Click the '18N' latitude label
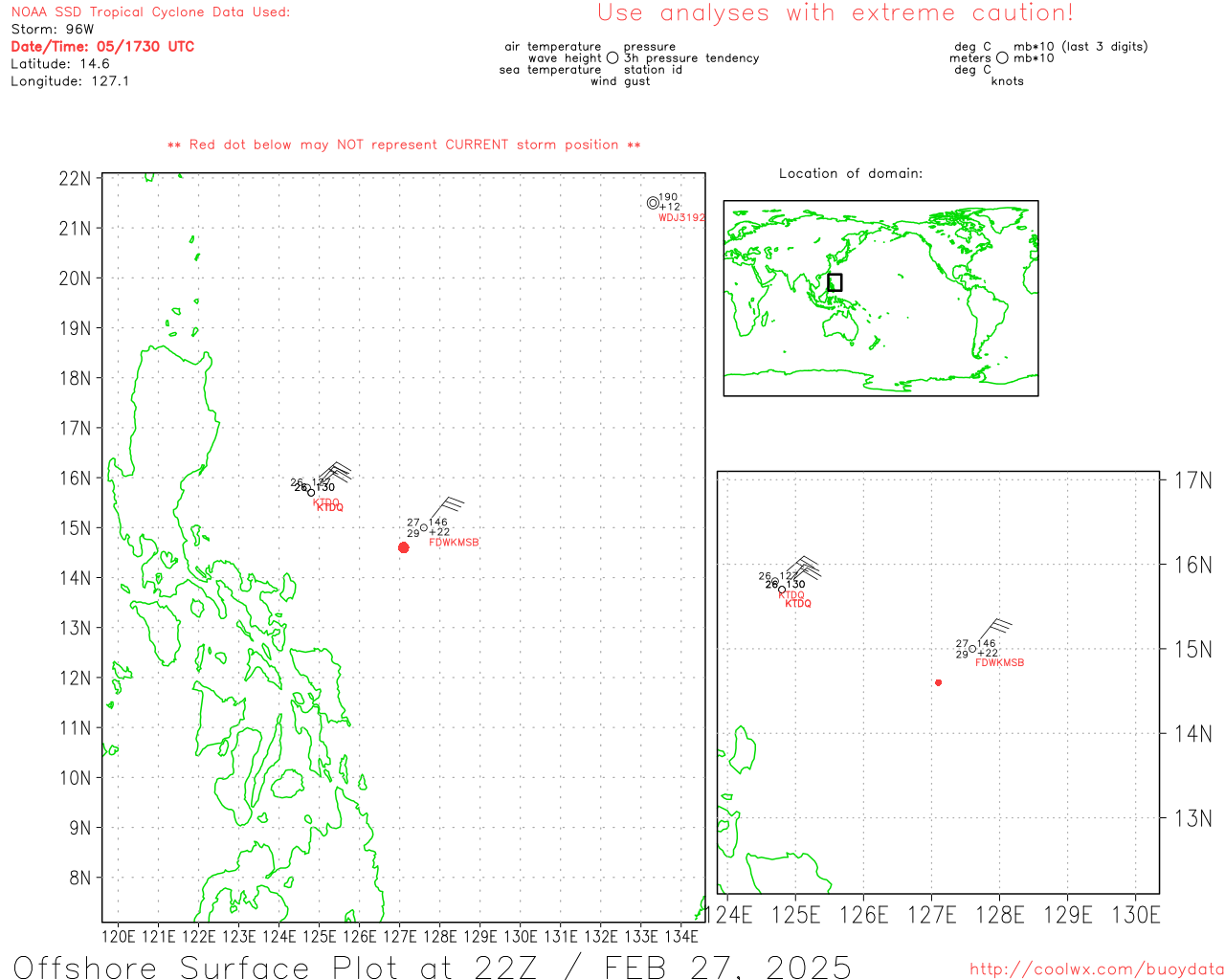Image resolution: width=1225 pixels, height=980 pixels. click(75, 378)
